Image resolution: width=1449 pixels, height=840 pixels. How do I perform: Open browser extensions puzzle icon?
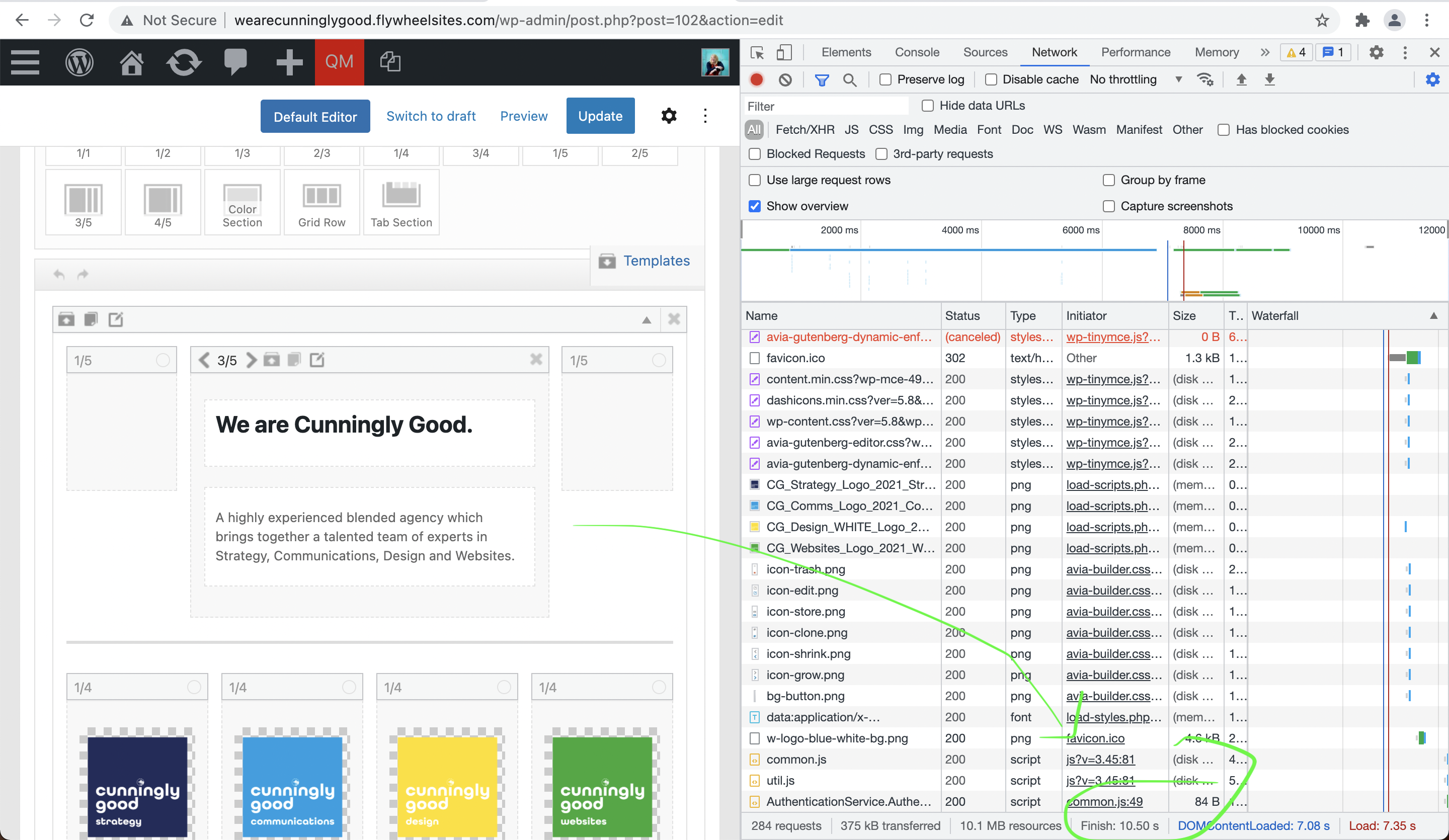[x=1361, y=20]
